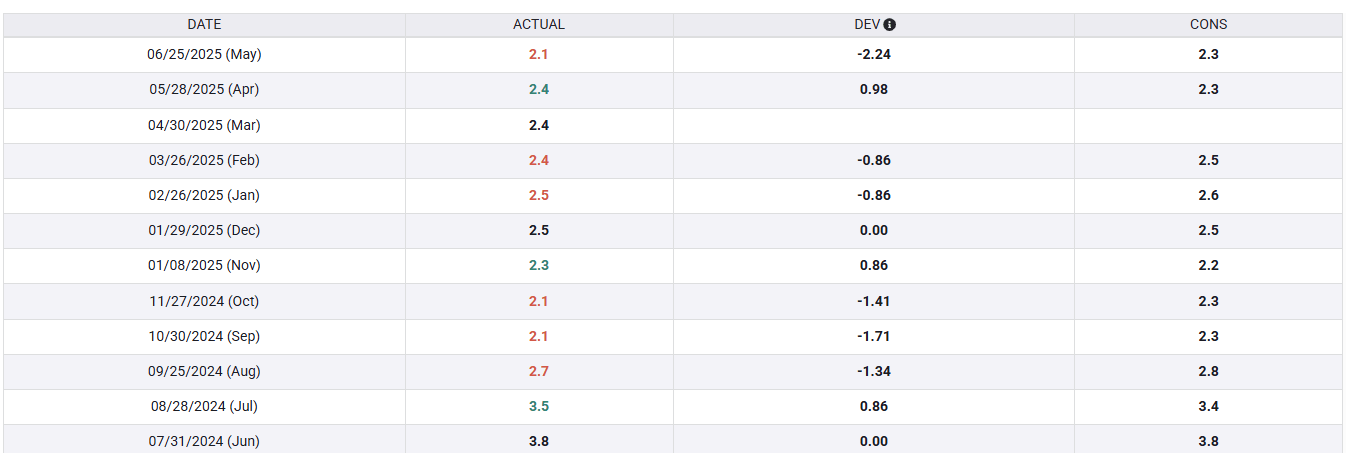Select the 0.98 deviation value
Image resolution: width=1346 pixels, height=471 pixels.
click(x=874, y=89)
